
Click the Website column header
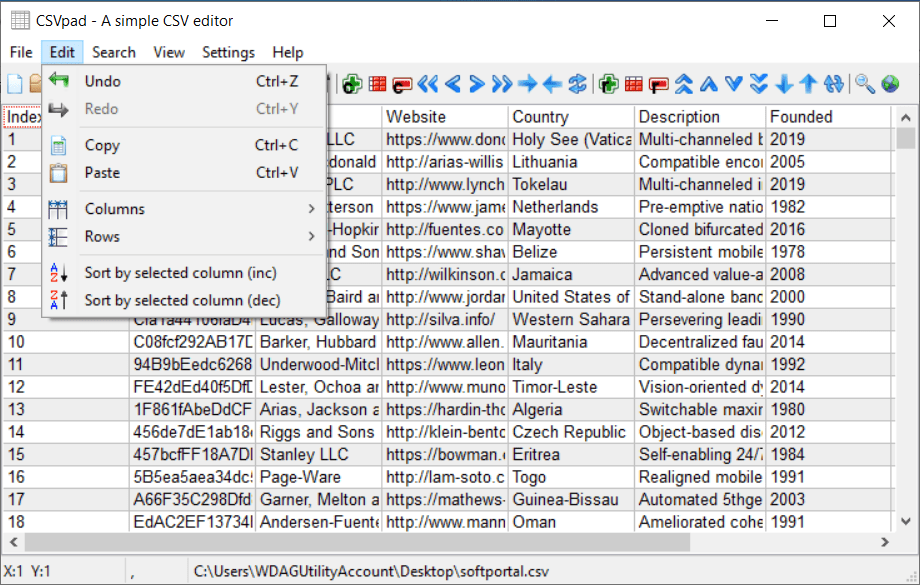[x=445, y=117]
